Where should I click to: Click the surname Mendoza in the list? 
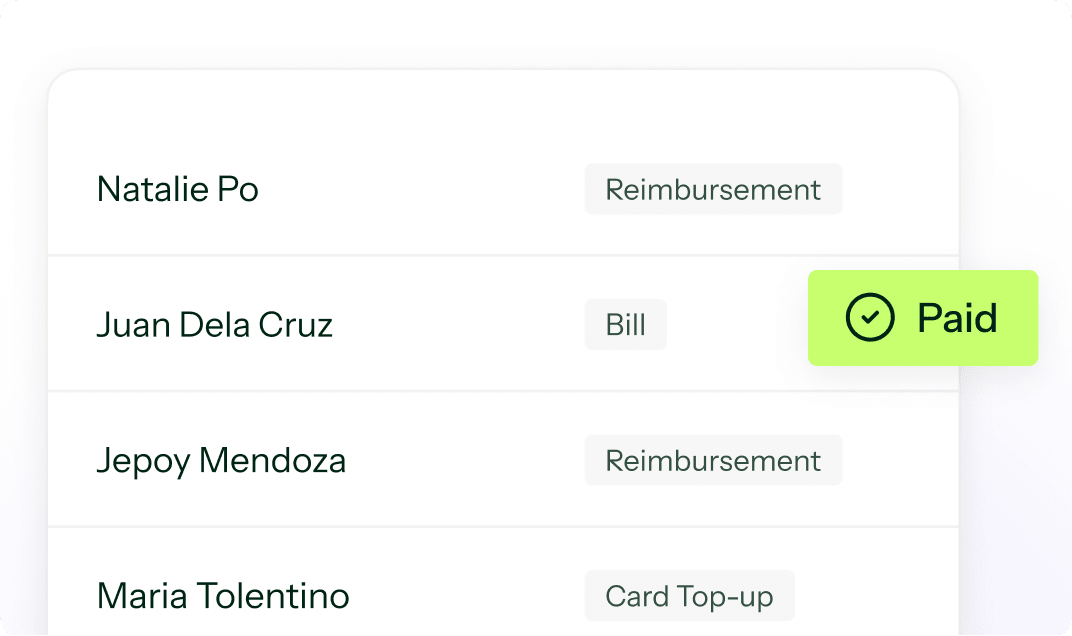tap(272, 461)
